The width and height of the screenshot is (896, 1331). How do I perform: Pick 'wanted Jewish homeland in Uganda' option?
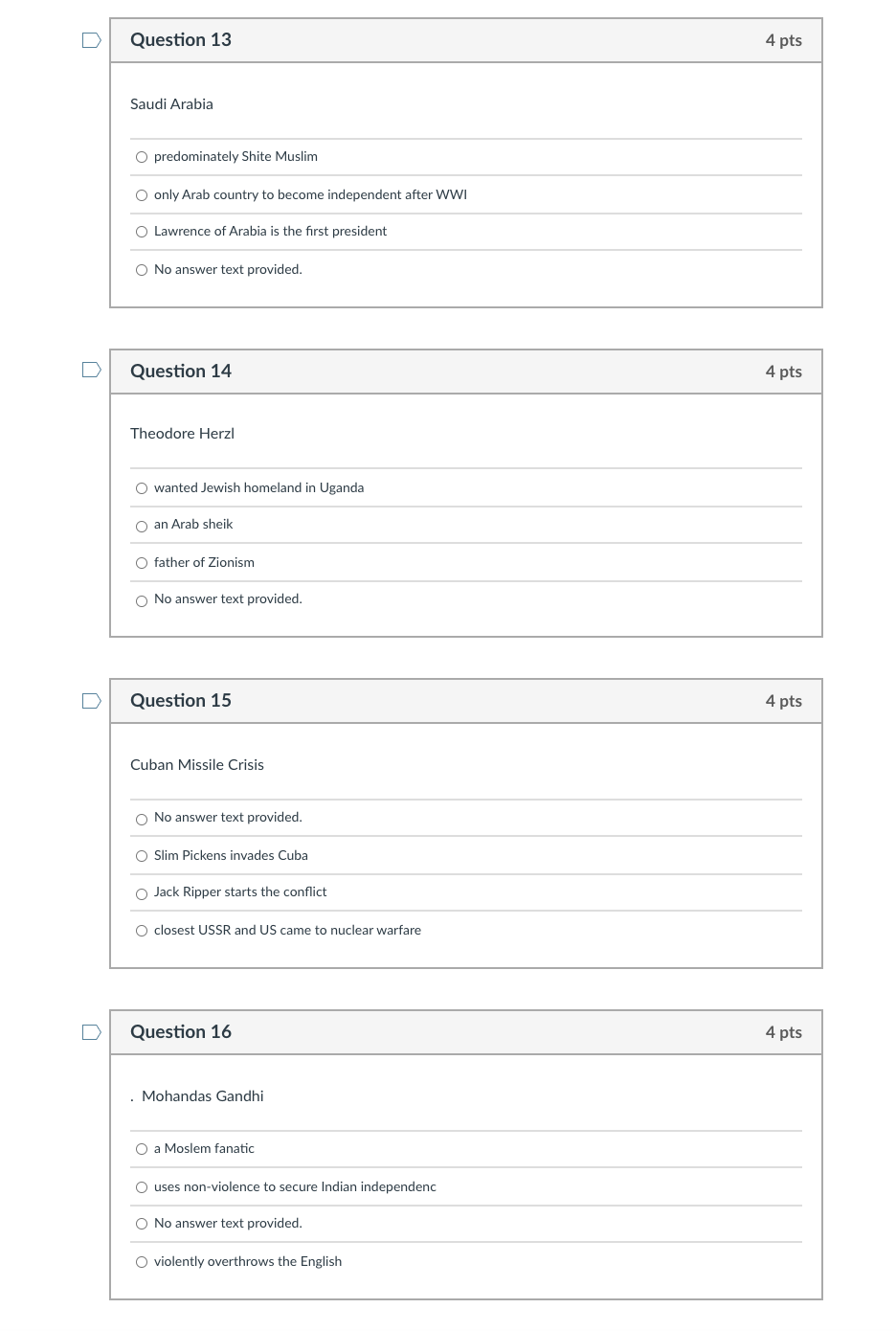coord(142,488)
